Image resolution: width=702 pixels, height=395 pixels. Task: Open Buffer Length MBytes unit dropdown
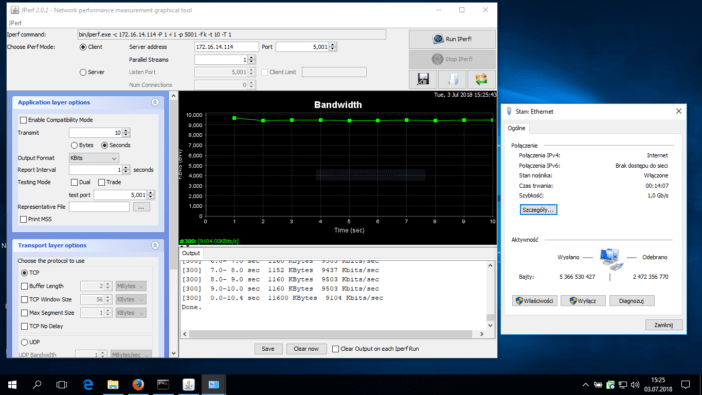click(131, 286)
